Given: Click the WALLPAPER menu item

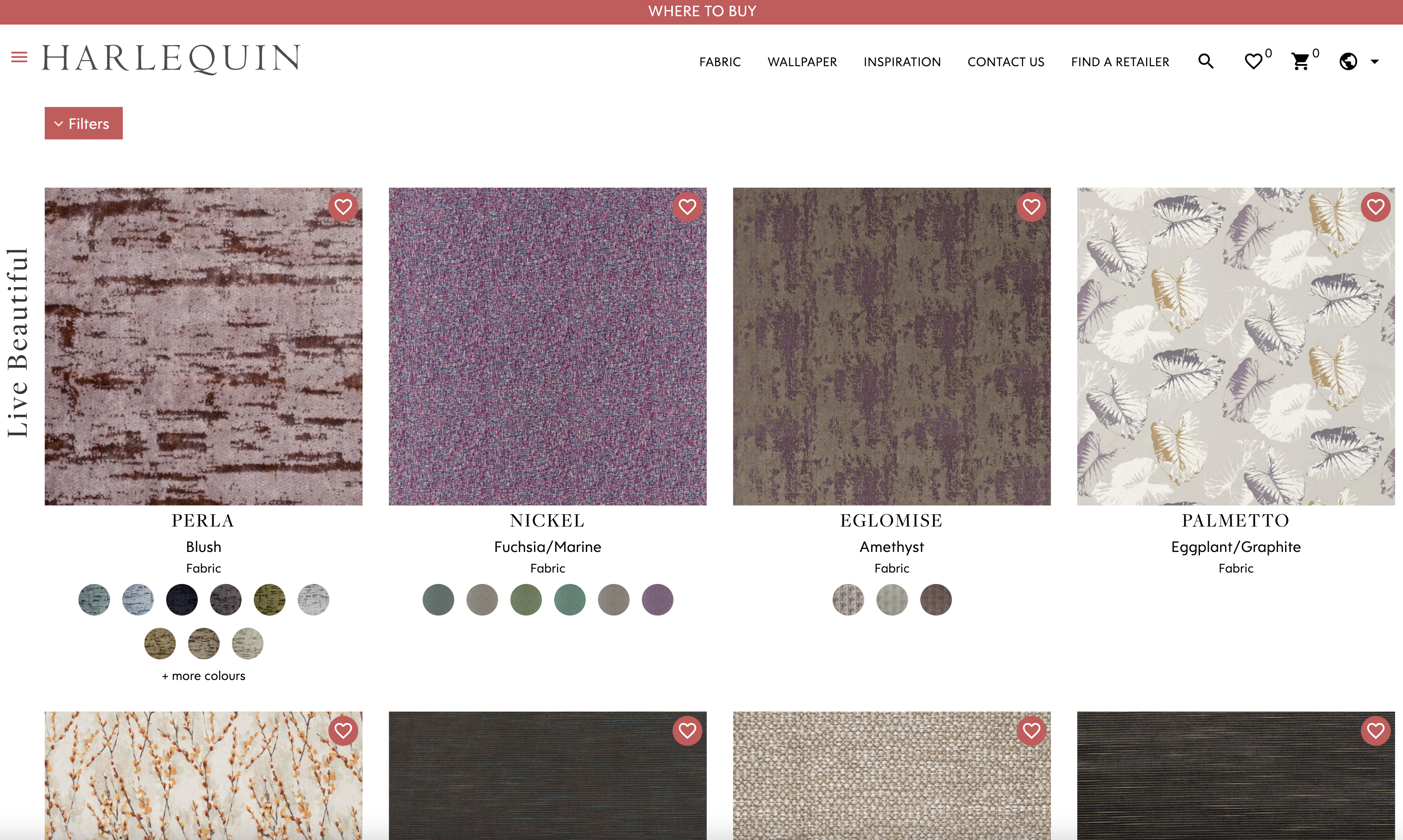Looking at the screenshot, I should [802, 62].
